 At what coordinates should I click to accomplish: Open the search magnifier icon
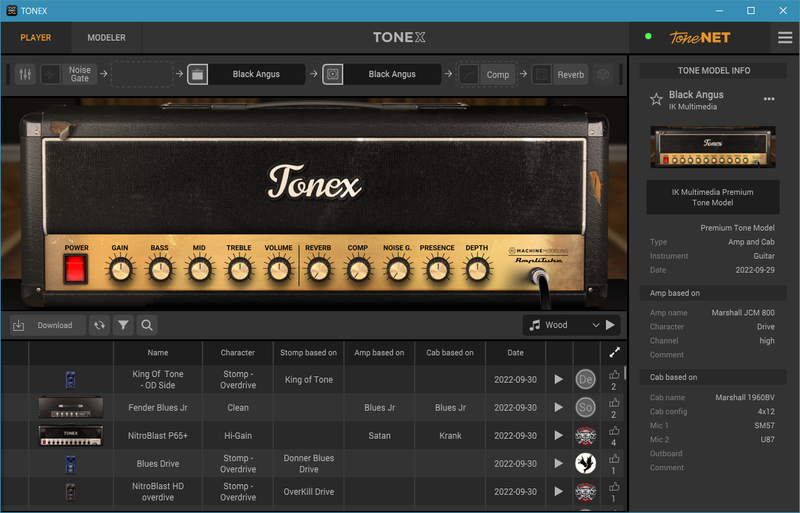[147, 325]
